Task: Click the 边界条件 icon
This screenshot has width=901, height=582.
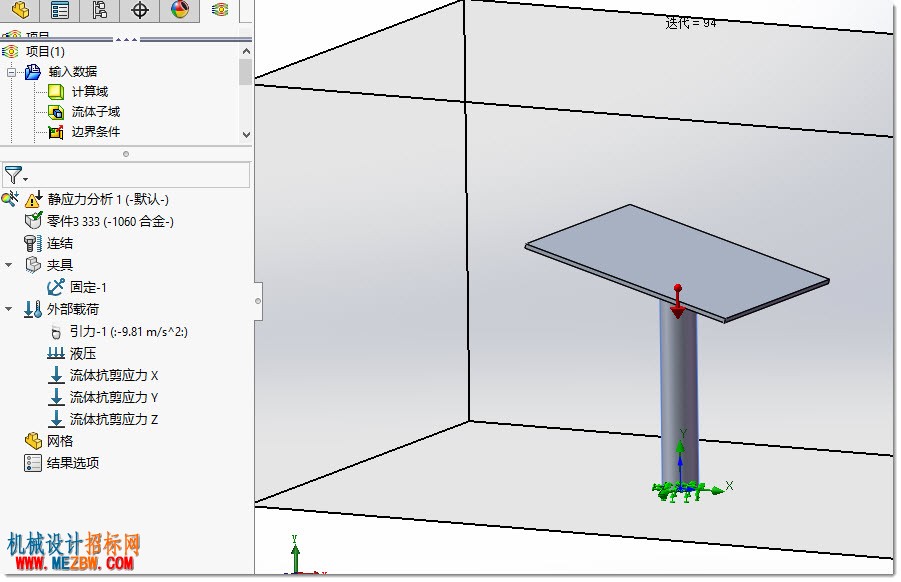Action: (x=56, y=132)
